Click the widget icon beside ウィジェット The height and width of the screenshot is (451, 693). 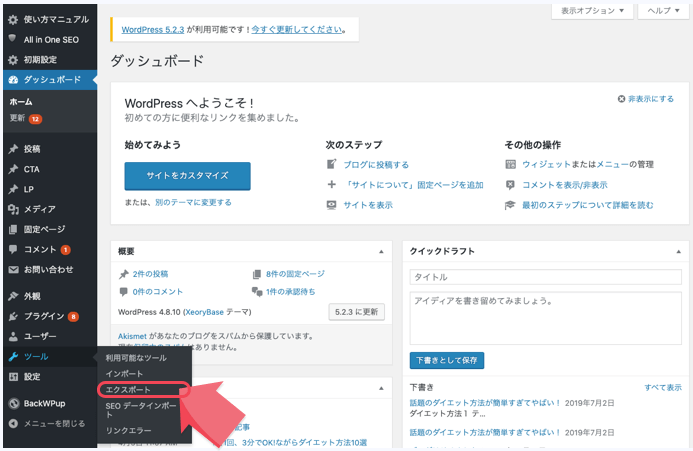(x=510, y=164)
